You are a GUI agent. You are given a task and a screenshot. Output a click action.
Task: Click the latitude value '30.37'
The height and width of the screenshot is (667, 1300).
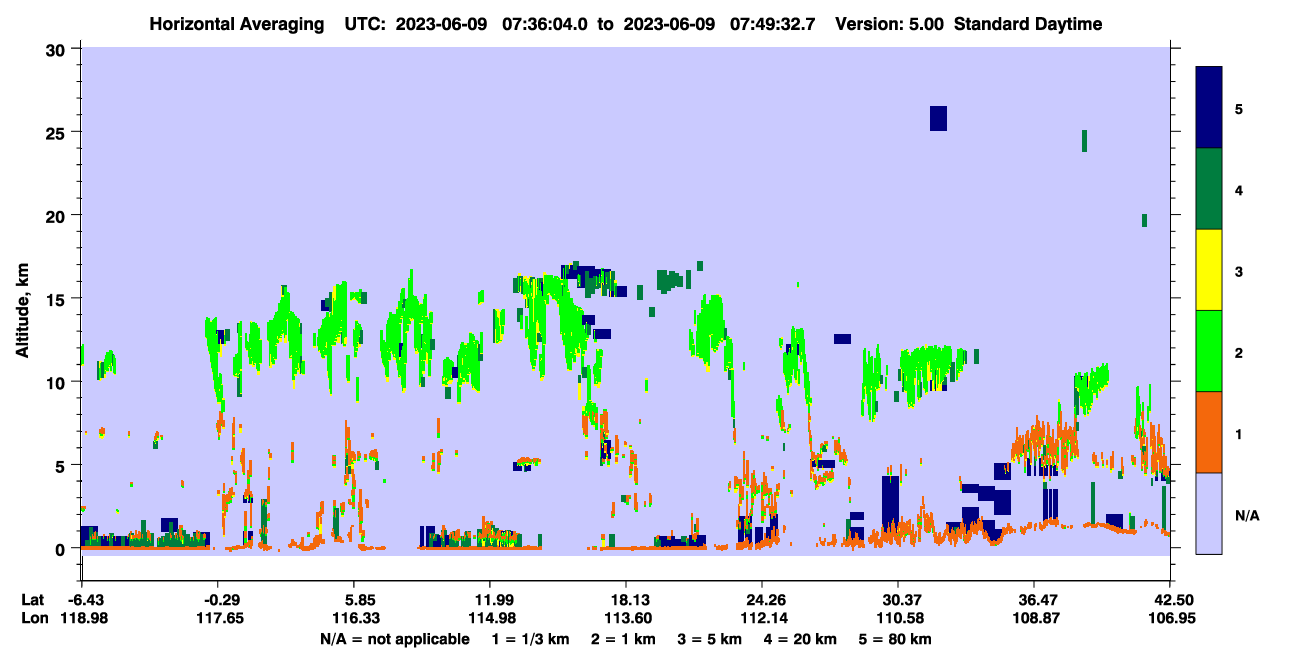(x=903, y=600)
